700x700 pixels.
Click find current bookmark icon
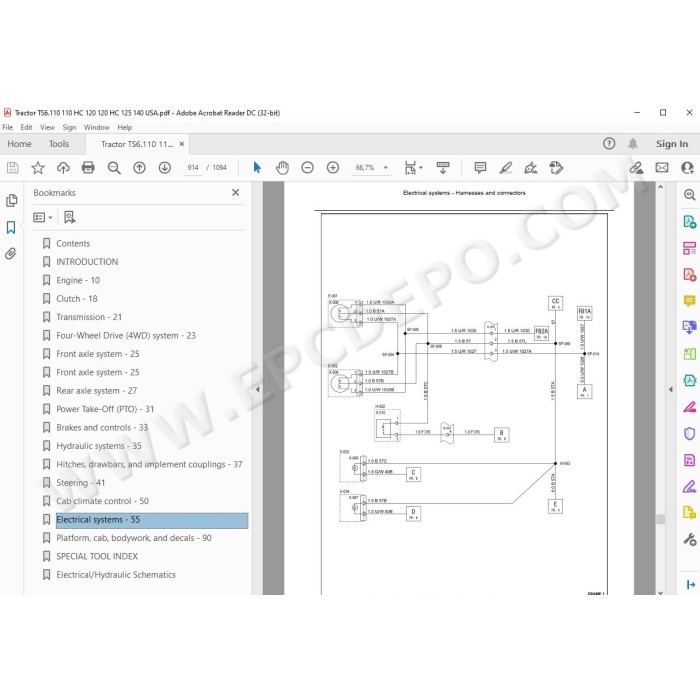point(70,217)
